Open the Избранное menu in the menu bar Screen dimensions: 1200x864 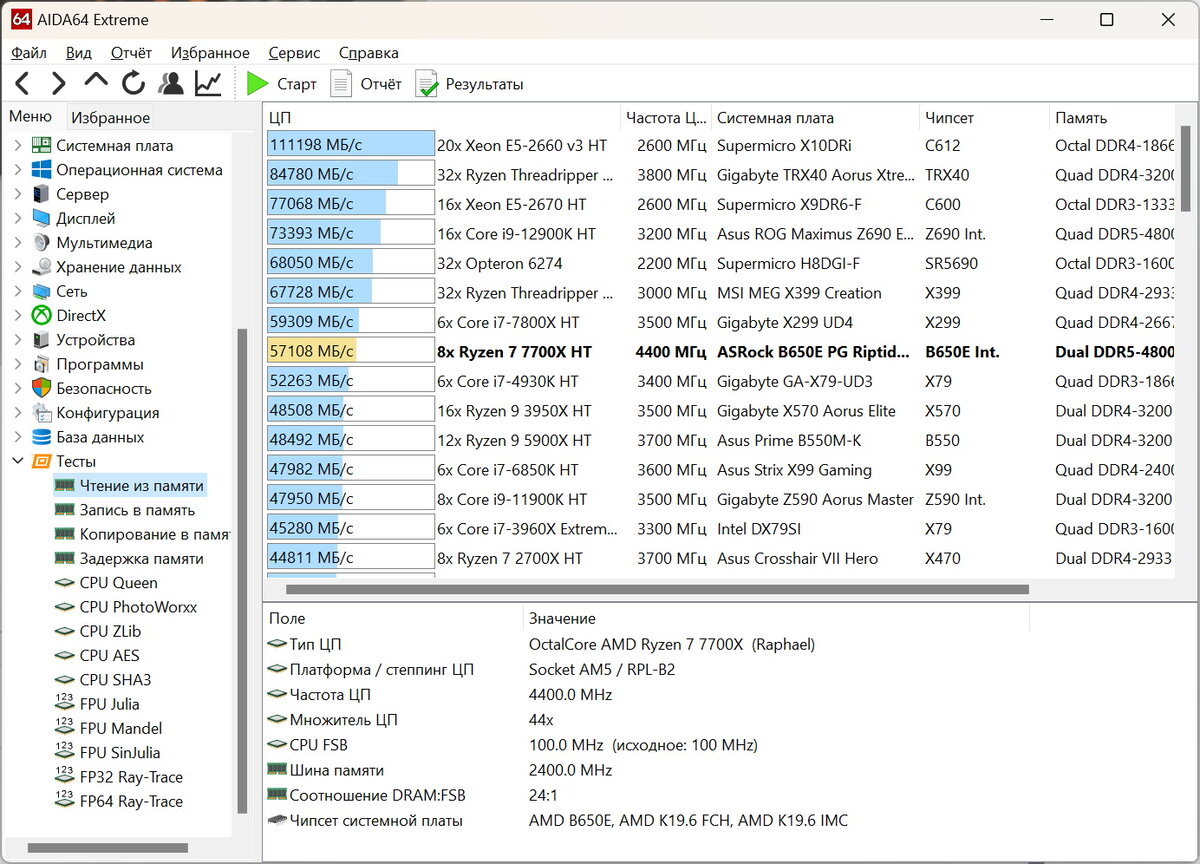(210, 53)
